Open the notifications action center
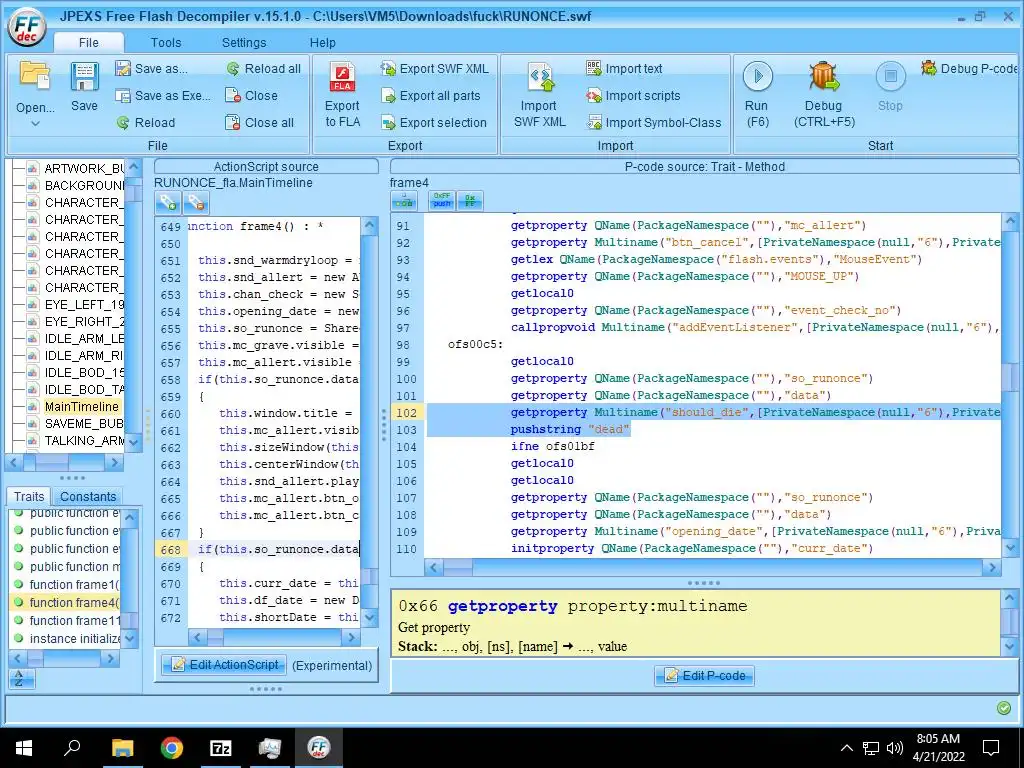 point(991,748)
